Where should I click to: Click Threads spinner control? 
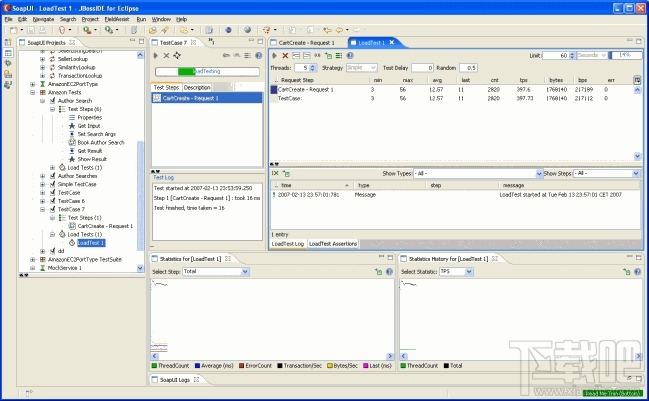313,67
